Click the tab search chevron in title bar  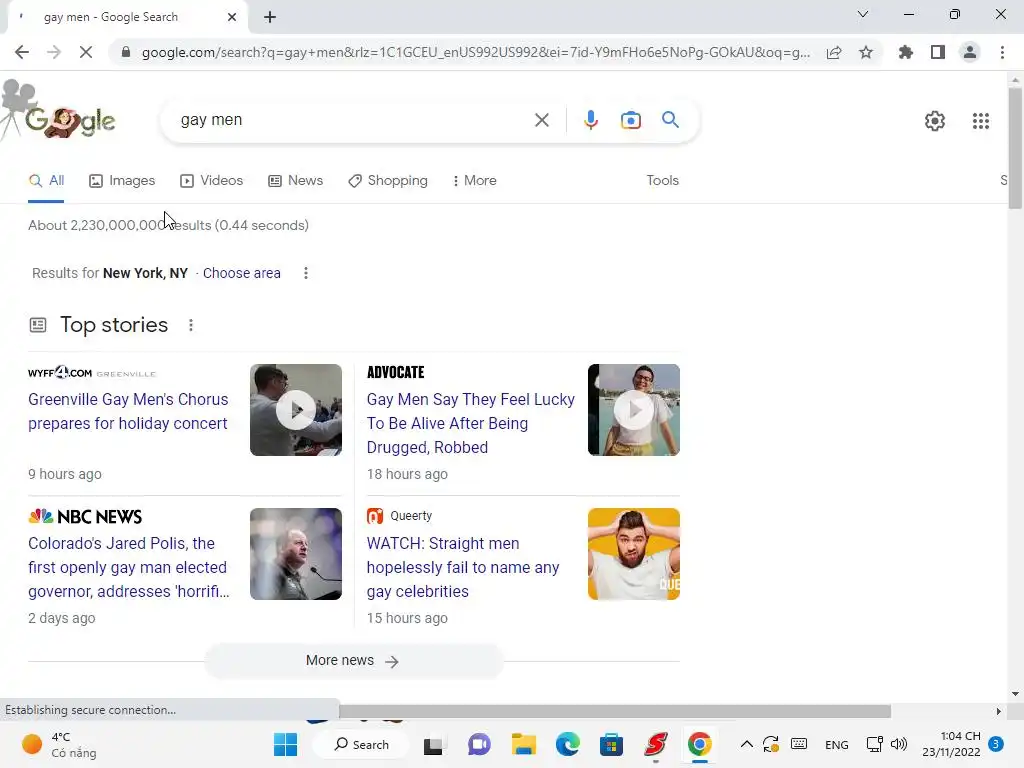(x=863, y=14)
